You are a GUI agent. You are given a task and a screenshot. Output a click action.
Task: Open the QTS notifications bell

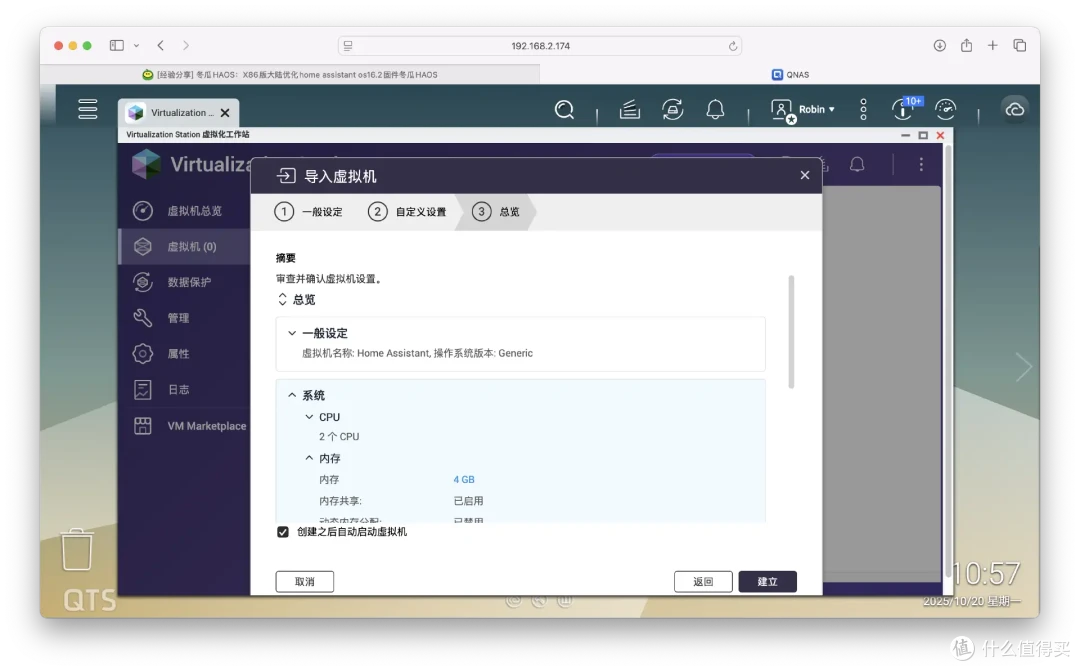point(715,110)
